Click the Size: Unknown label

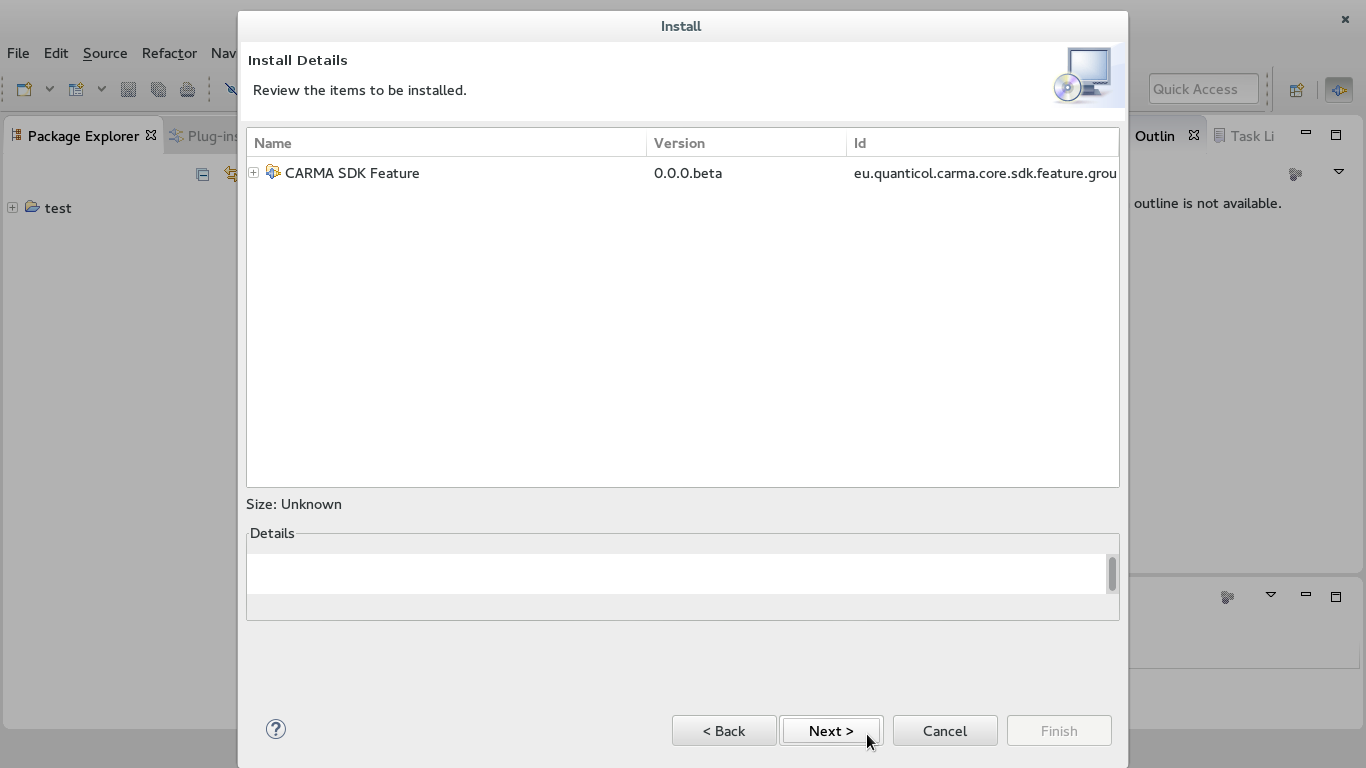(294, 504)
